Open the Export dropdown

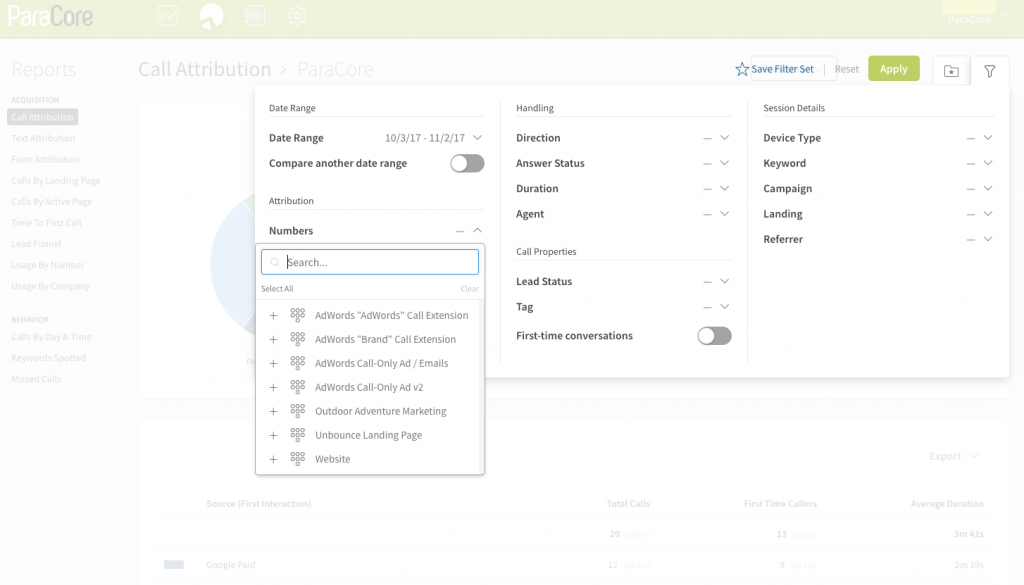tap(953, 456)
